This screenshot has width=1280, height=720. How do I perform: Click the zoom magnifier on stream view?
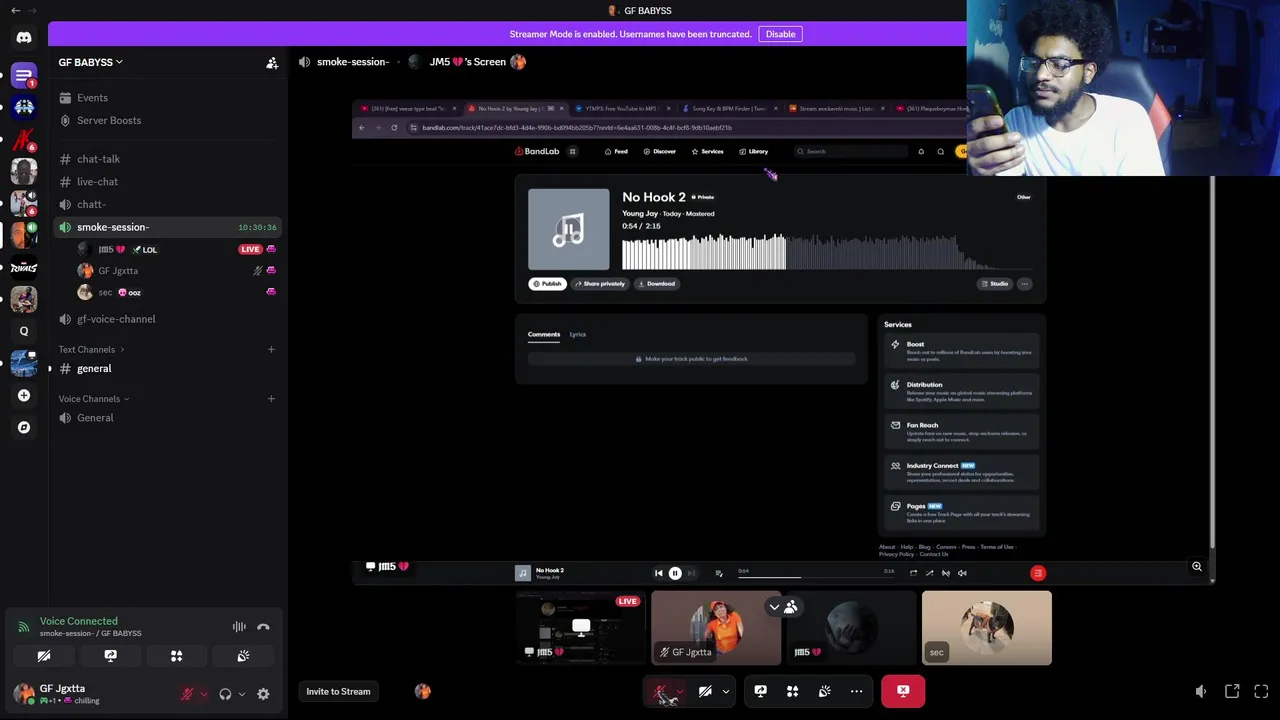[x=1196, y=567]
